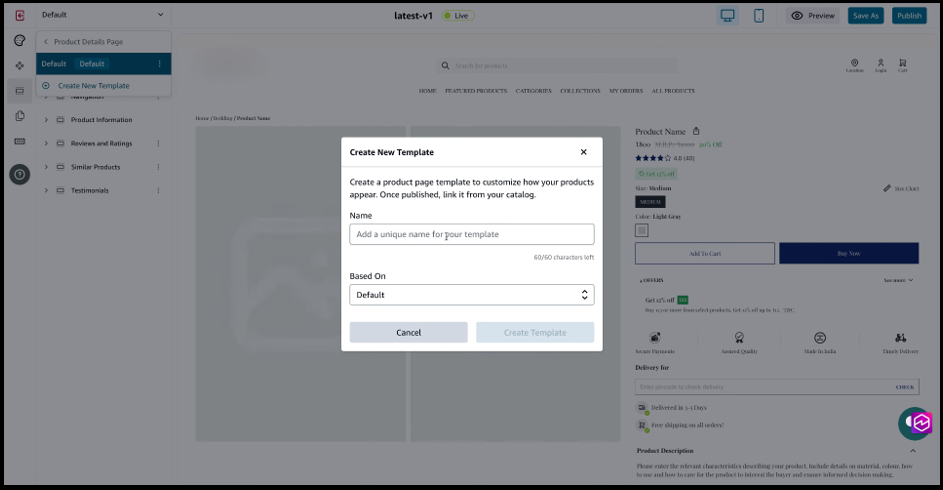Open the pages icon in left sidebar
The image size is (943, 490).
[x=19, y=116]
